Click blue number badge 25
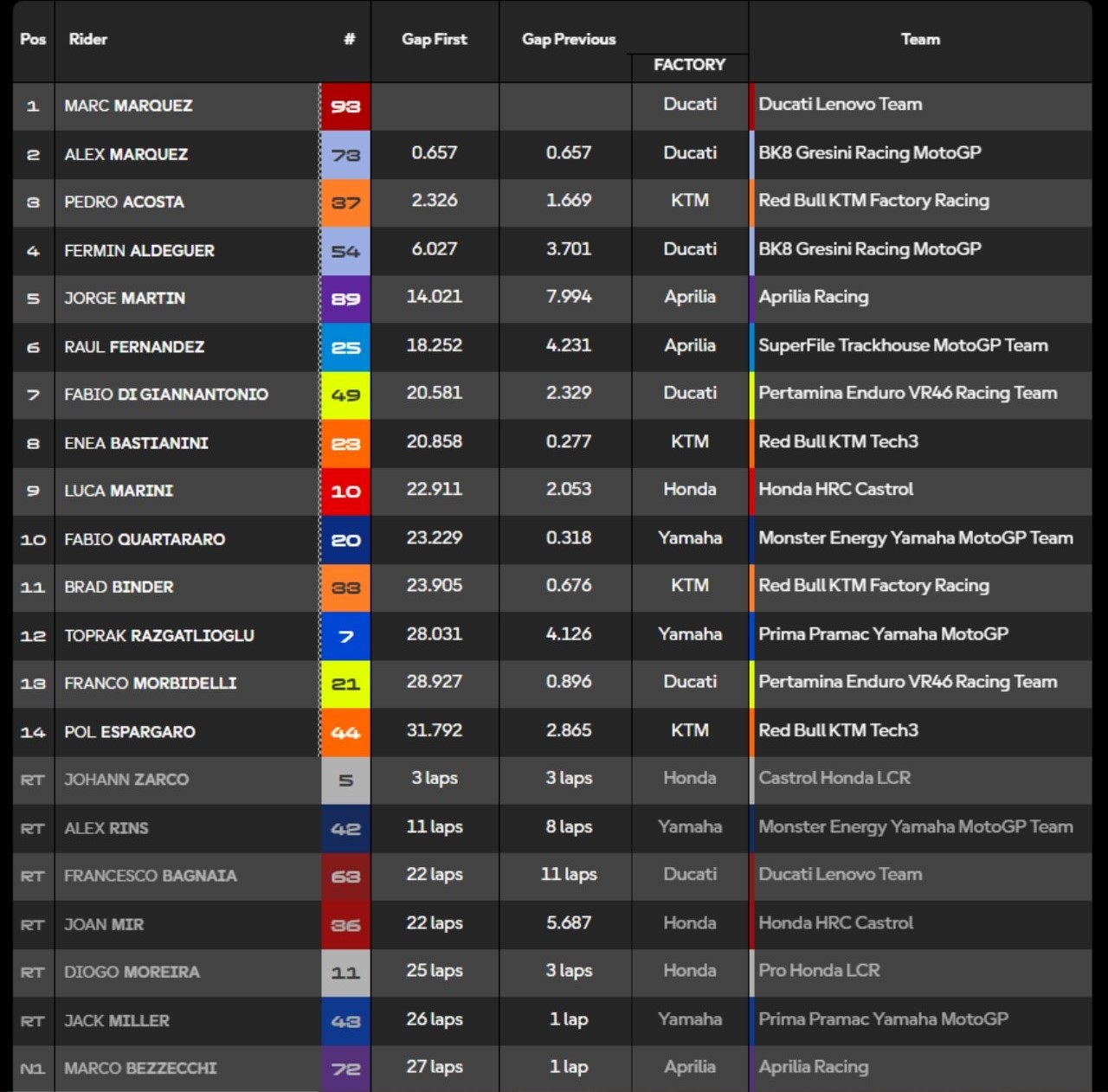This screenshot has height=1092, width=1108. (345, 347)
